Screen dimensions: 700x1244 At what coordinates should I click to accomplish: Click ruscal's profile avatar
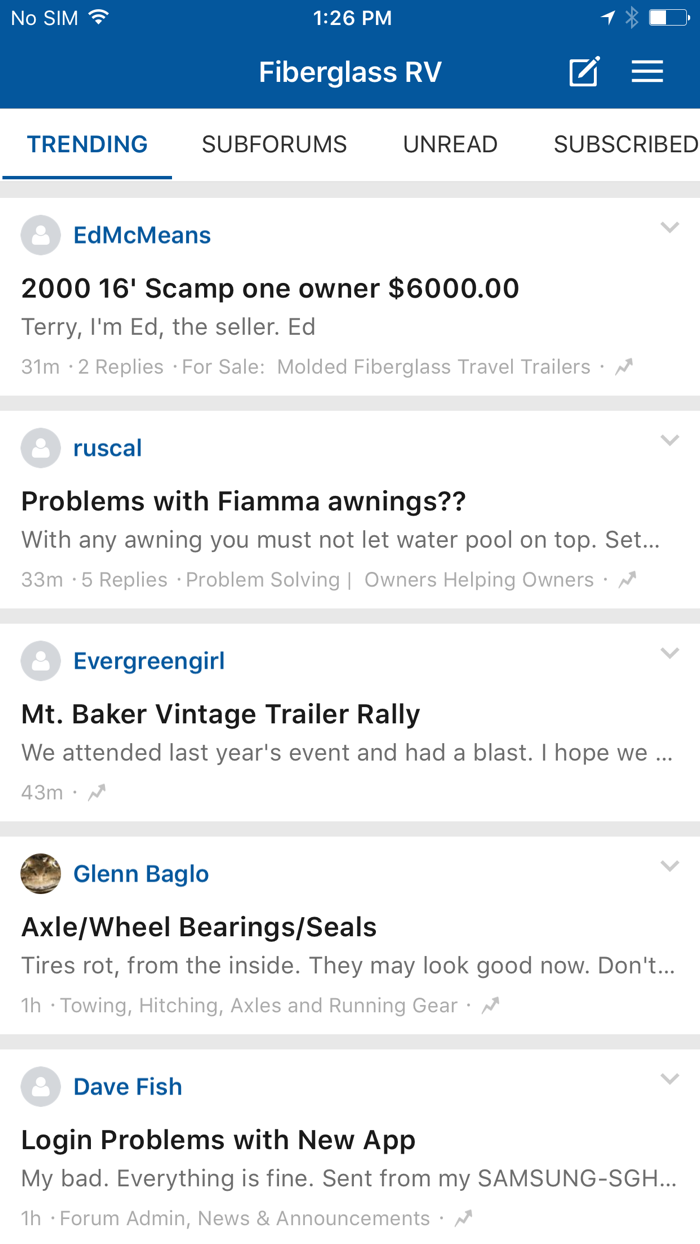pos(40,448)
